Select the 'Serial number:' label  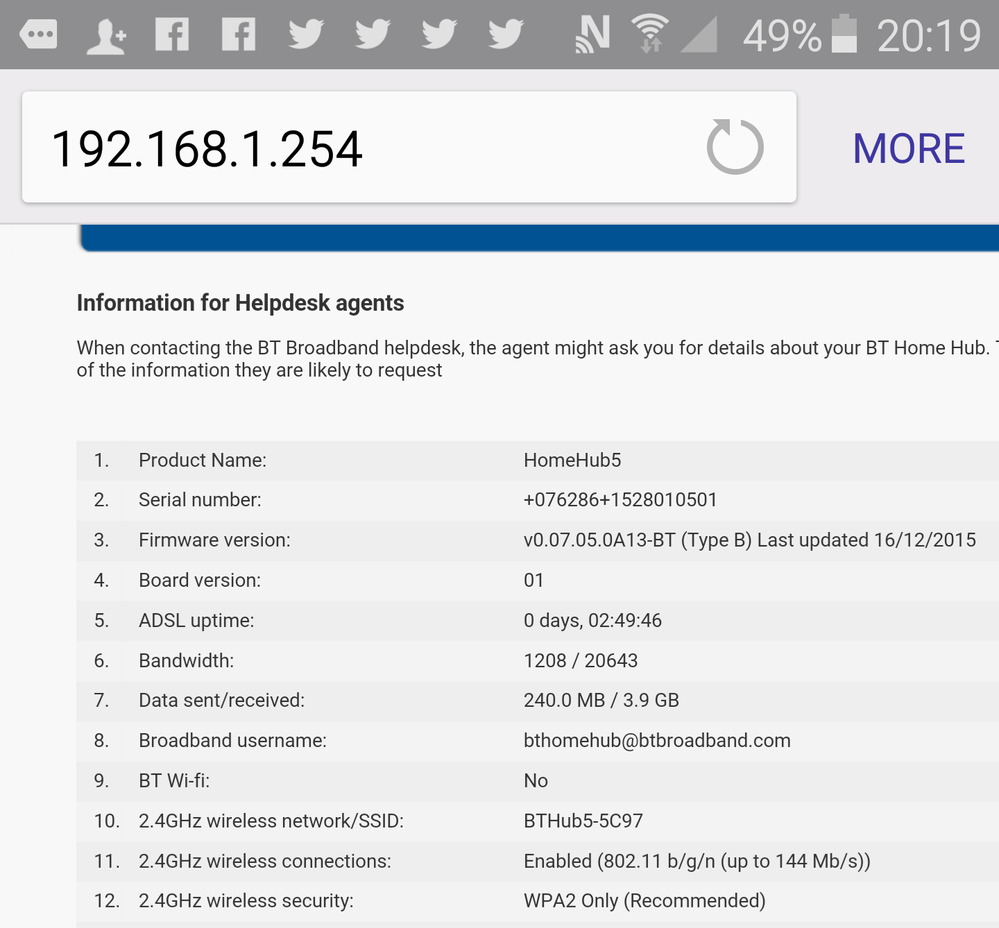[x=200, y=500]
